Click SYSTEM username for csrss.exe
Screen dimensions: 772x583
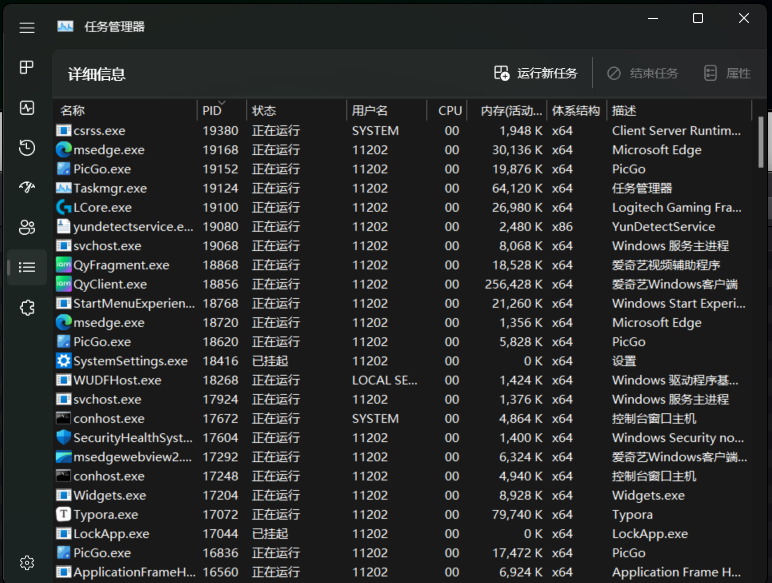click(x=375, y=130)
